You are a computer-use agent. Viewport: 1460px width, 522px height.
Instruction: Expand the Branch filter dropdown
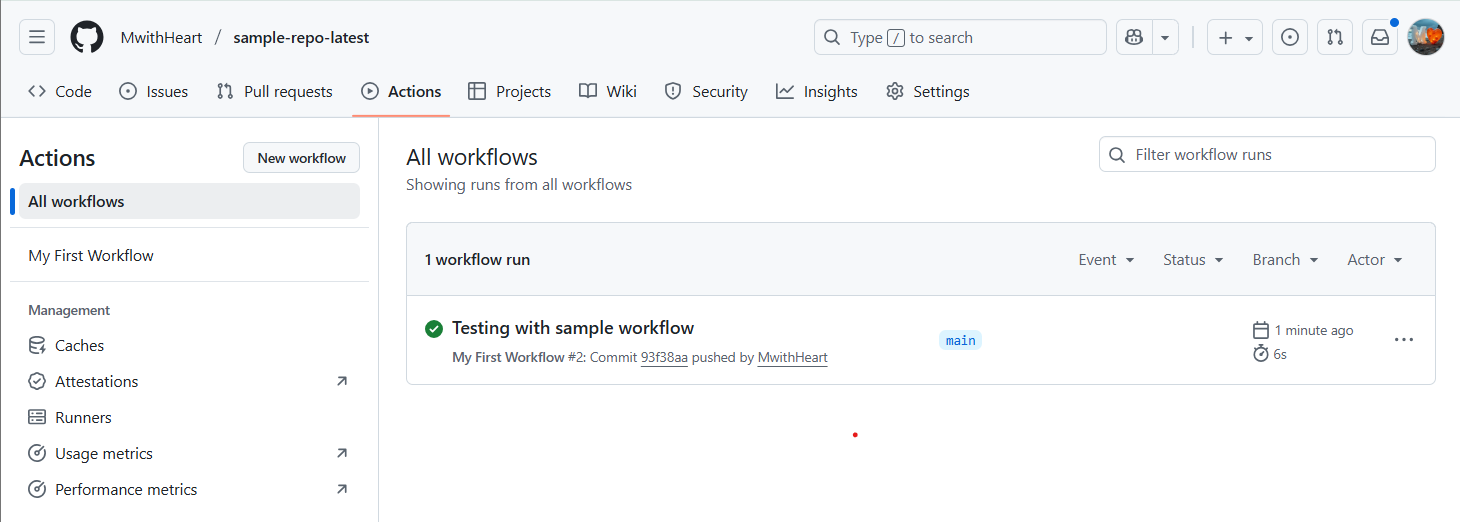tap(1285, 260)
